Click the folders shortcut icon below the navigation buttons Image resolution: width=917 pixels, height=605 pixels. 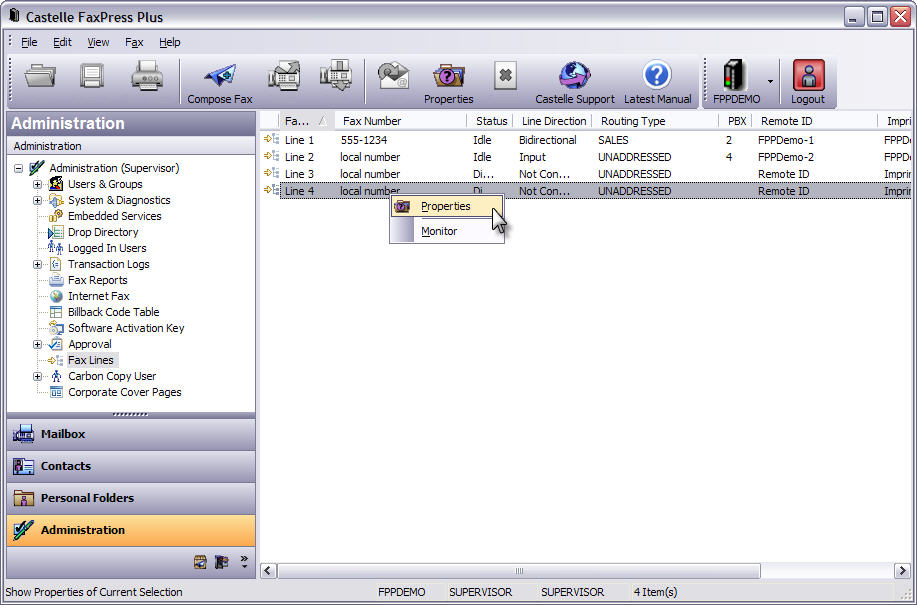(222, 562)
